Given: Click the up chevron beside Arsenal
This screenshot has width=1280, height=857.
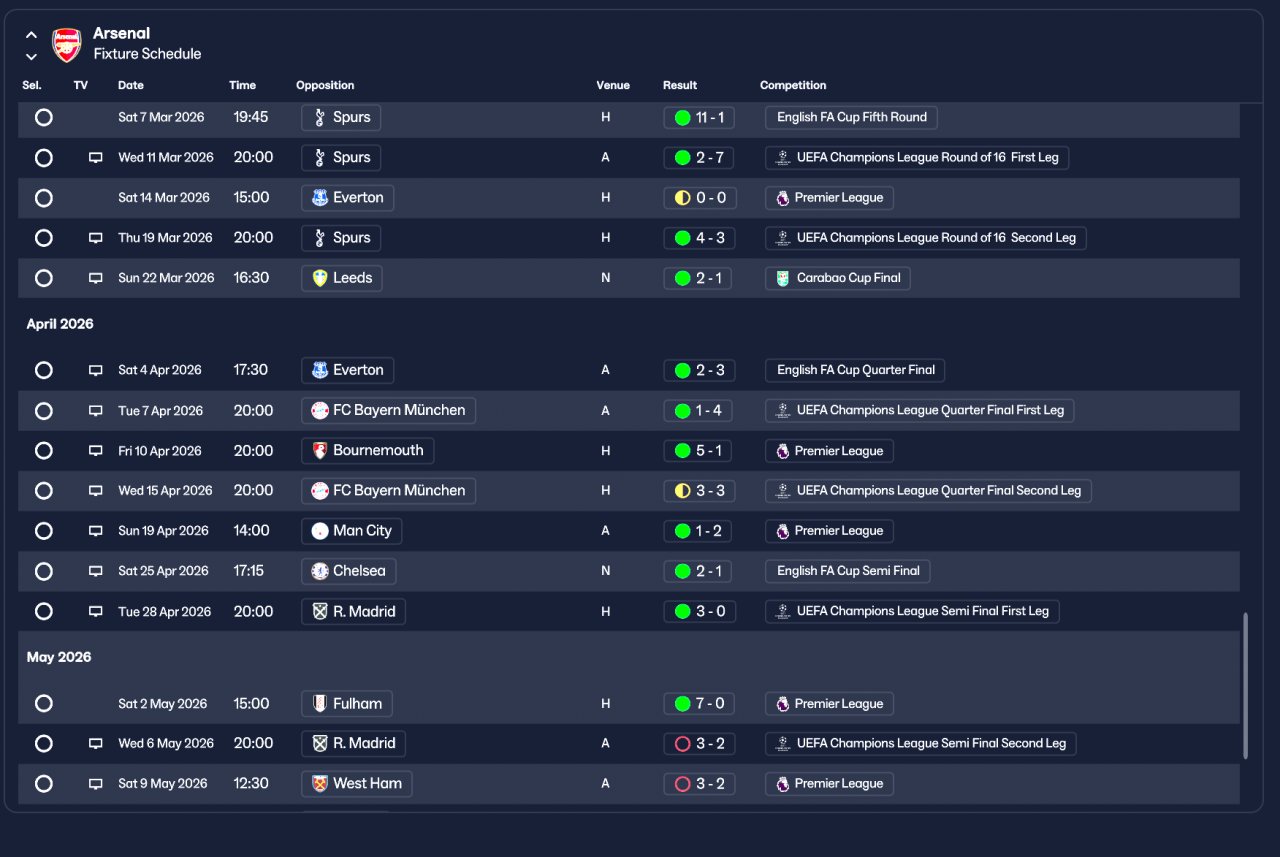Looking at the screenshot, I should 31,35.
